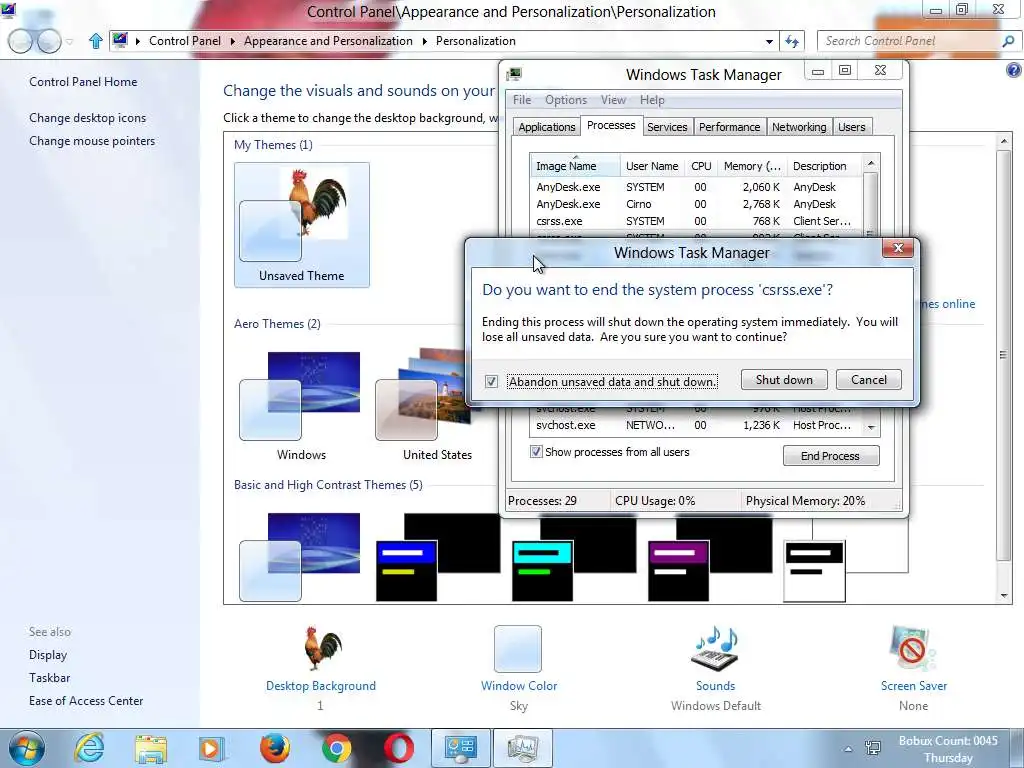Click the Task Manager title bar icon
The height and width of the screenshot is (768, 1024).
pos(514,74)
